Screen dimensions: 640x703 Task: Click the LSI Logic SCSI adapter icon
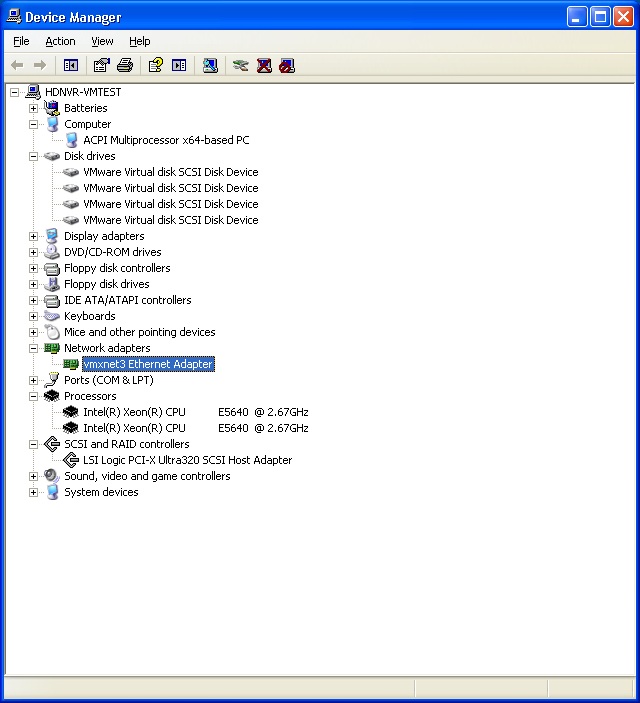(71, 460)
